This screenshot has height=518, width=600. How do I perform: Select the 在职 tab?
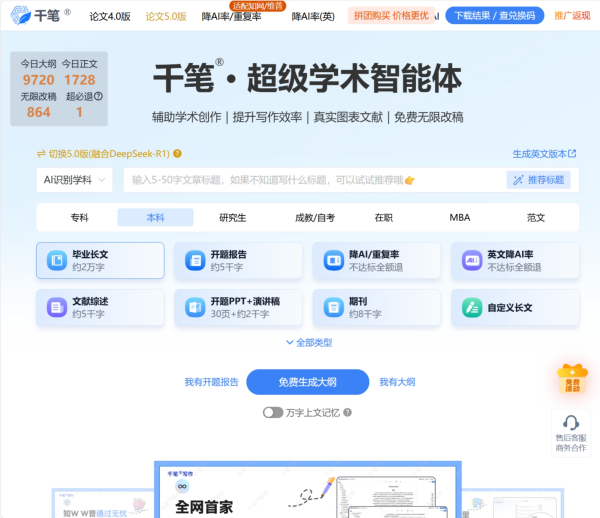[x=383, y=217]
